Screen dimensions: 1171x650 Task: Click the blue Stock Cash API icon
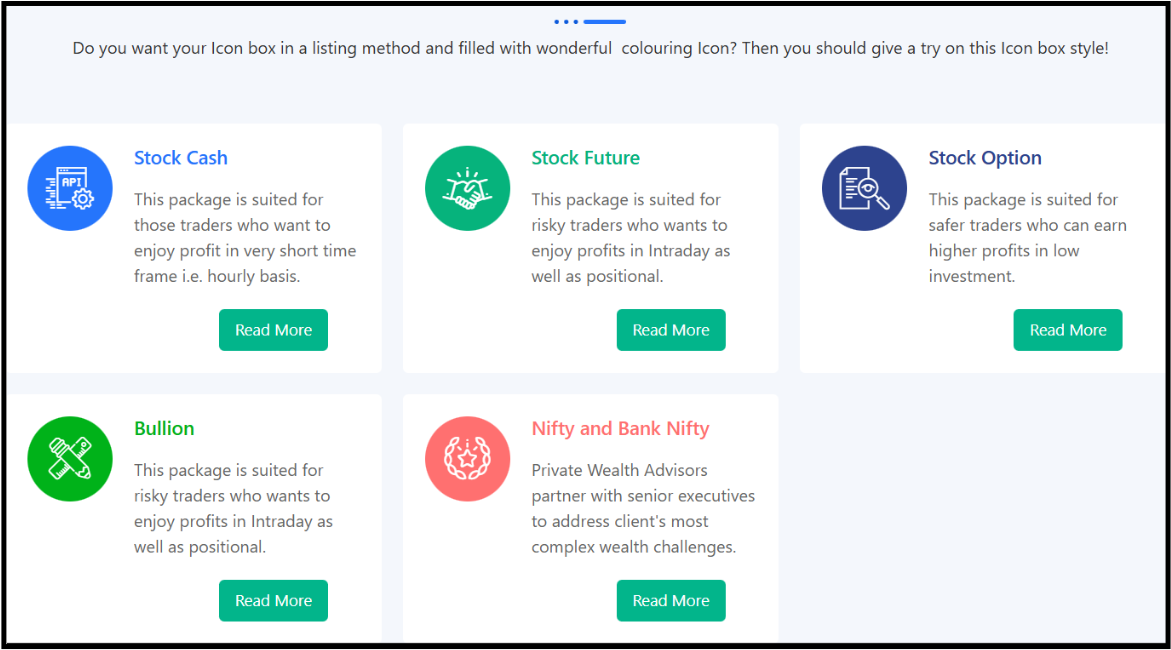[x=70, y=189]
